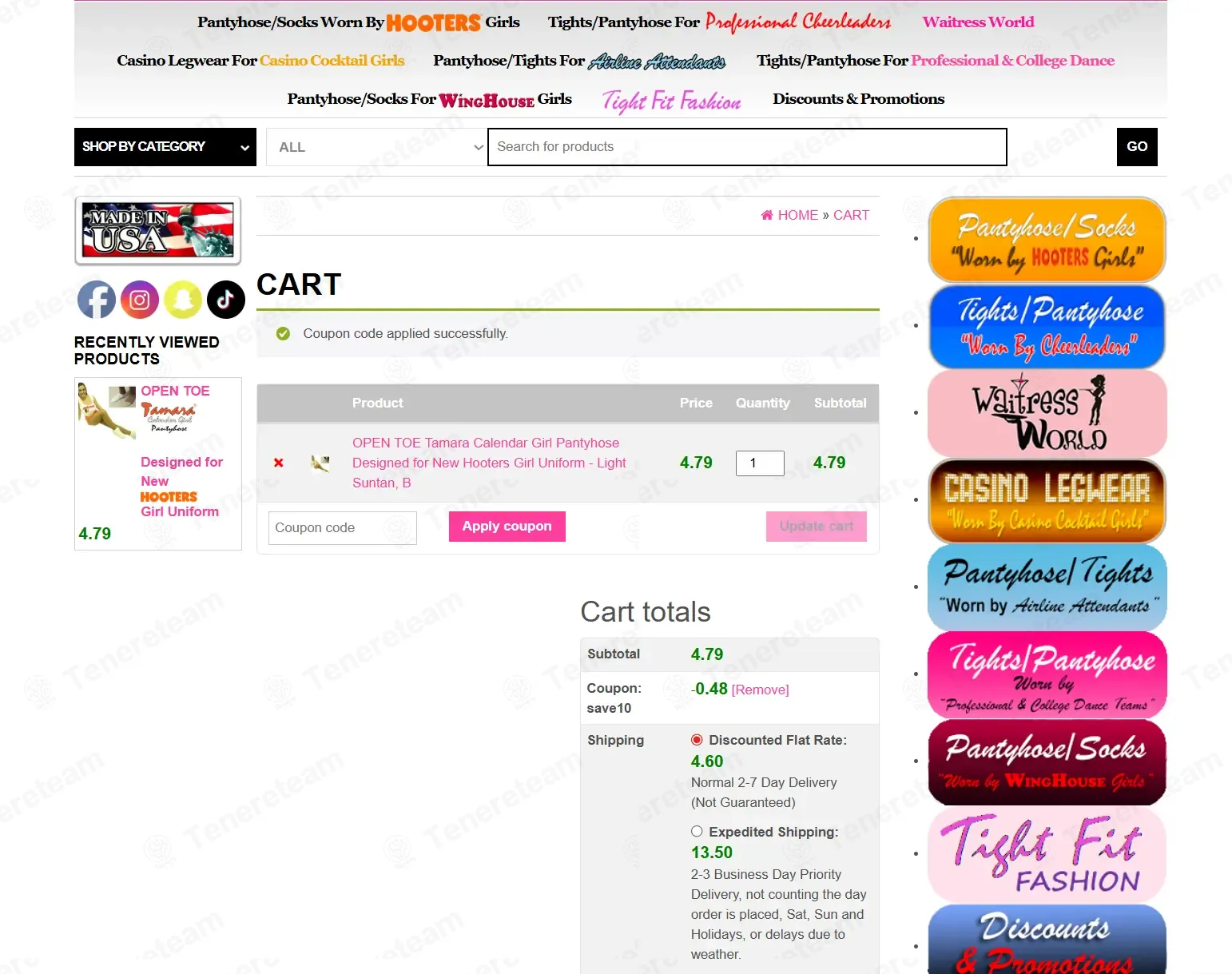
Task: Open Tights/Pantyhose For Professional & College Dance menu
Action: [x=936, y=61]
